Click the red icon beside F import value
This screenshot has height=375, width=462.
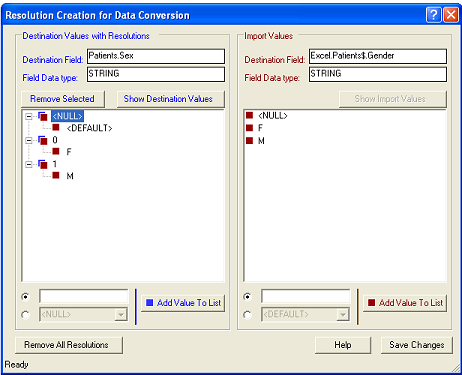249,128
